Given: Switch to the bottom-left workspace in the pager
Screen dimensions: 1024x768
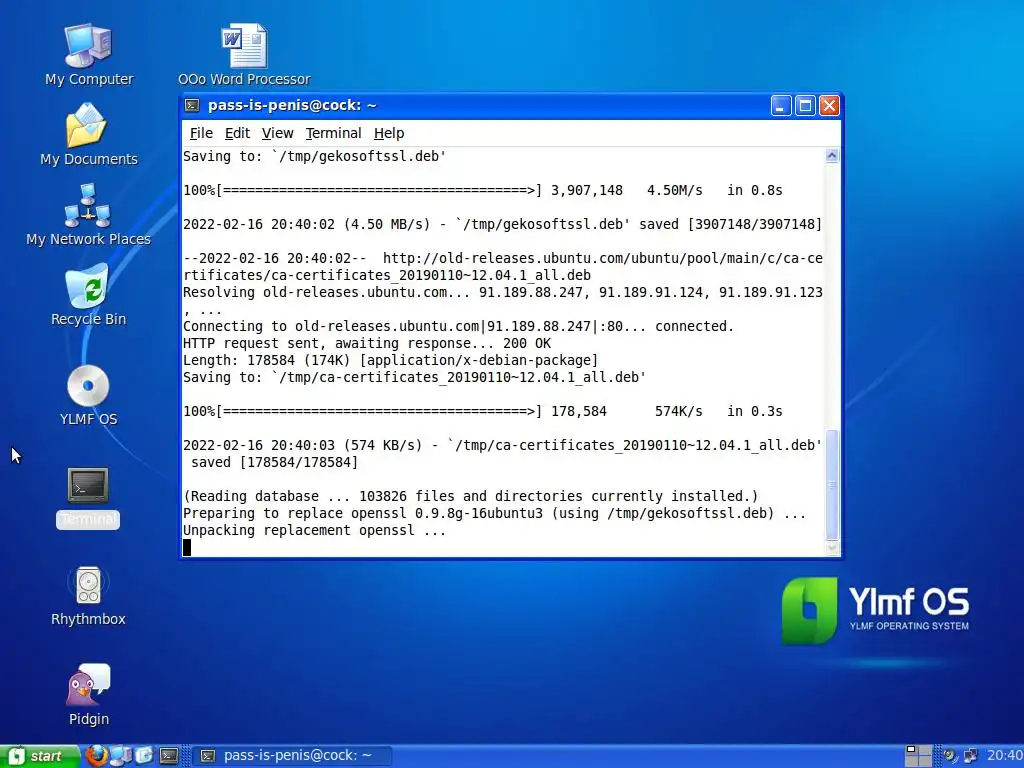Looking at the screenshot, I should 912,761.
